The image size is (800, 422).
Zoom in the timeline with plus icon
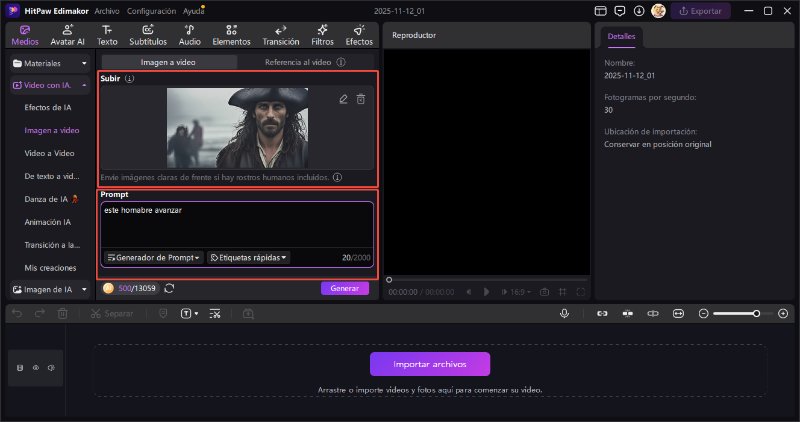pos(783,313)
